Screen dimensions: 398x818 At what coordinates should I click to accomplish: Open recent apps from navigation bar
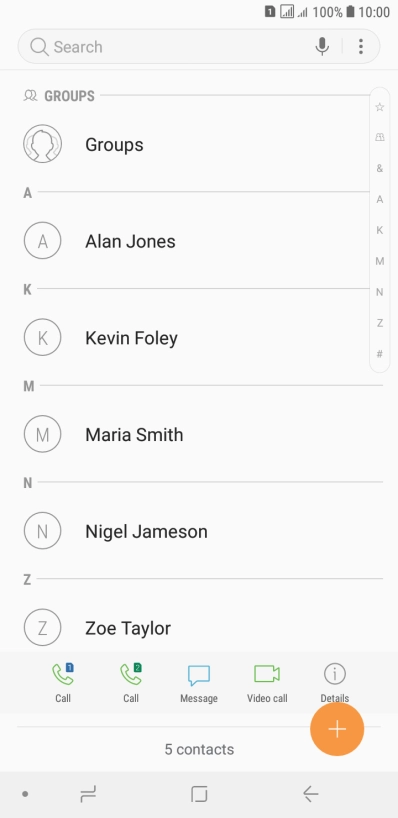[88, 794]
